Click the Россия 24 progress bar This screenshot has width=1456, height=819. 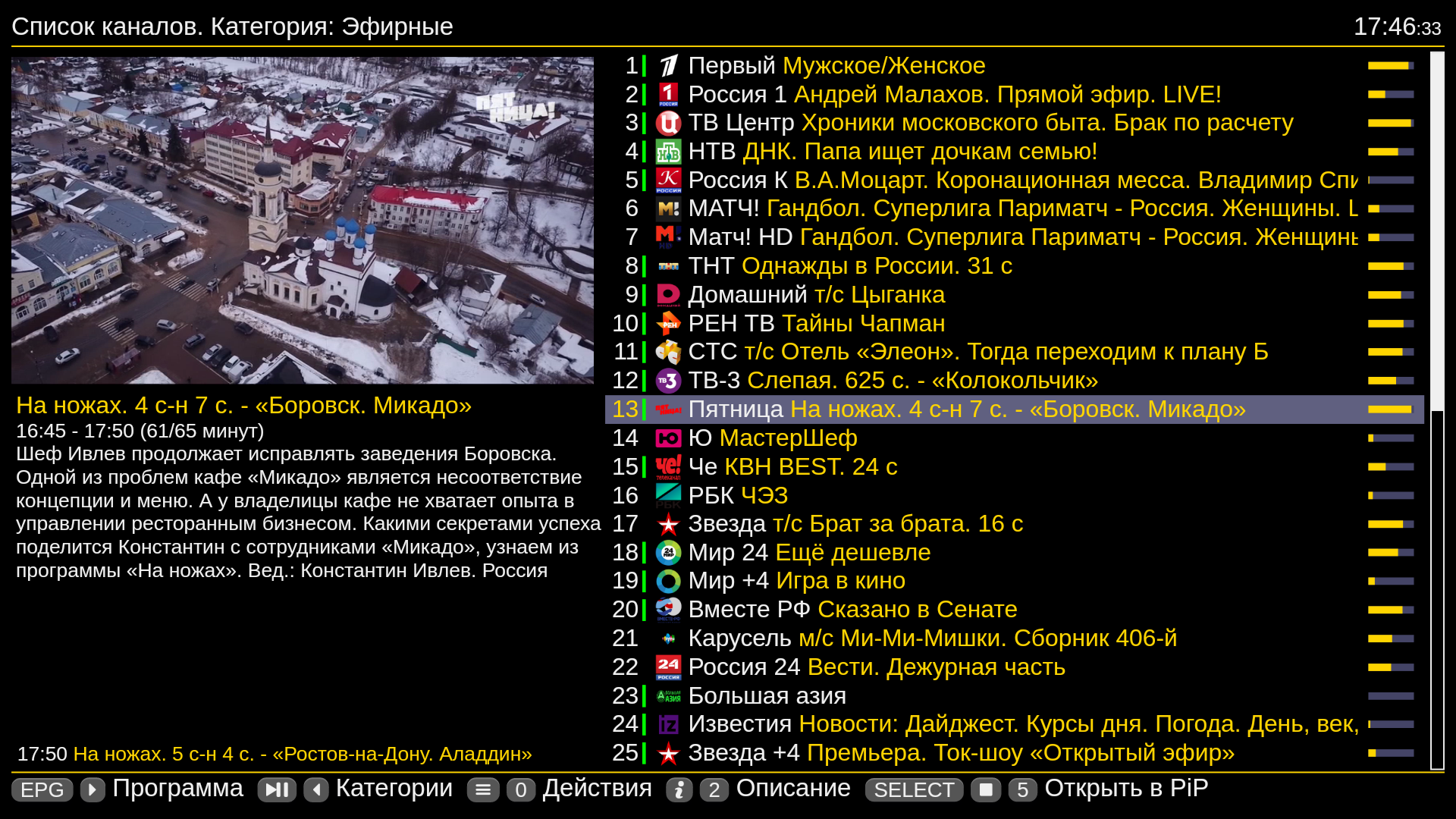tap(1391, 667)
